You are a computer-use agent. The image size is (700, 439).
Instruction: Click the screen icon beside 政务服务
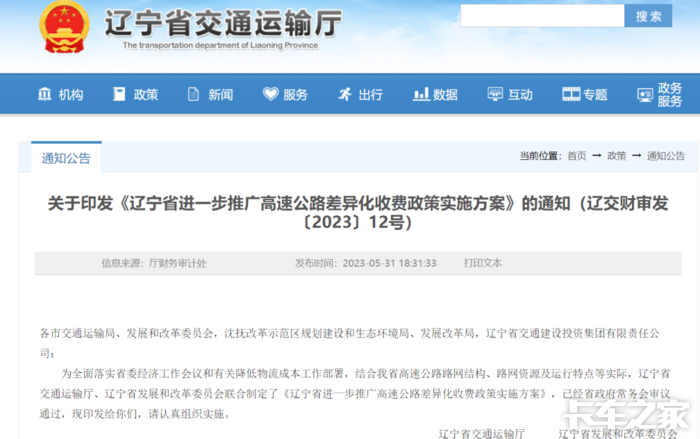coord(645,95)
